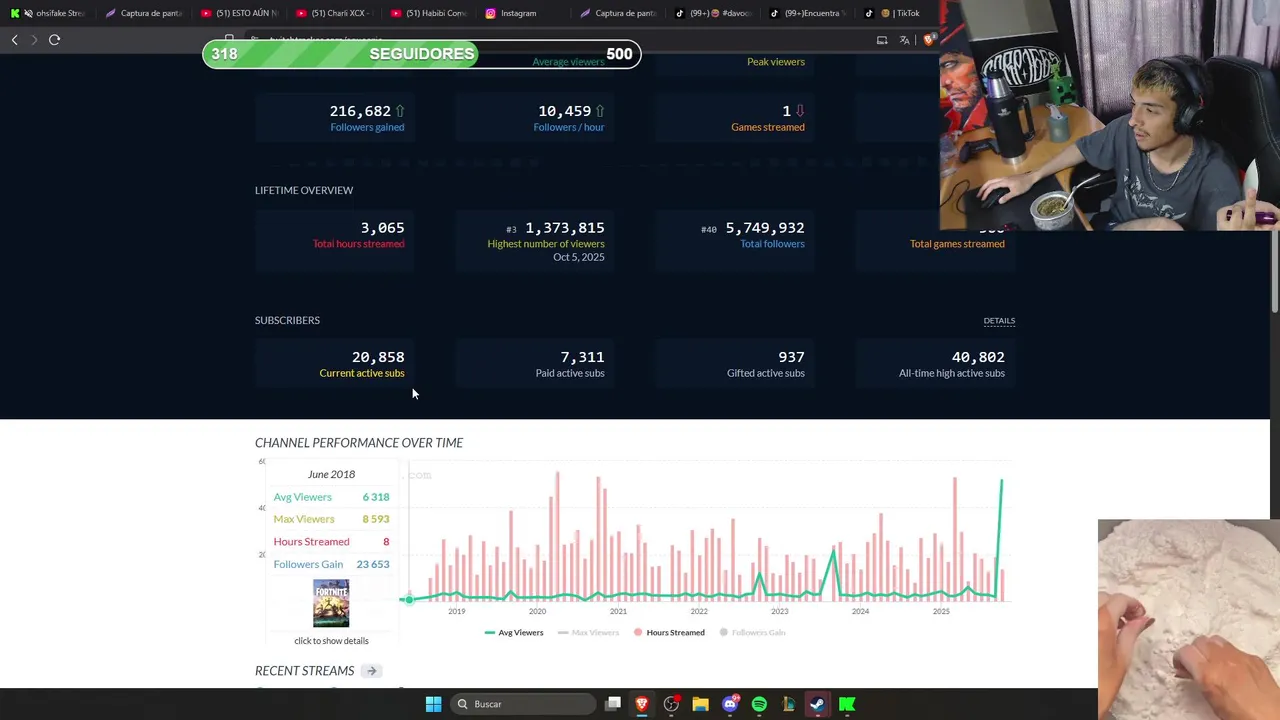1280x720 pixels.
Task: Go forward using the browser forward arrow
Action: [x=34, y=40]
